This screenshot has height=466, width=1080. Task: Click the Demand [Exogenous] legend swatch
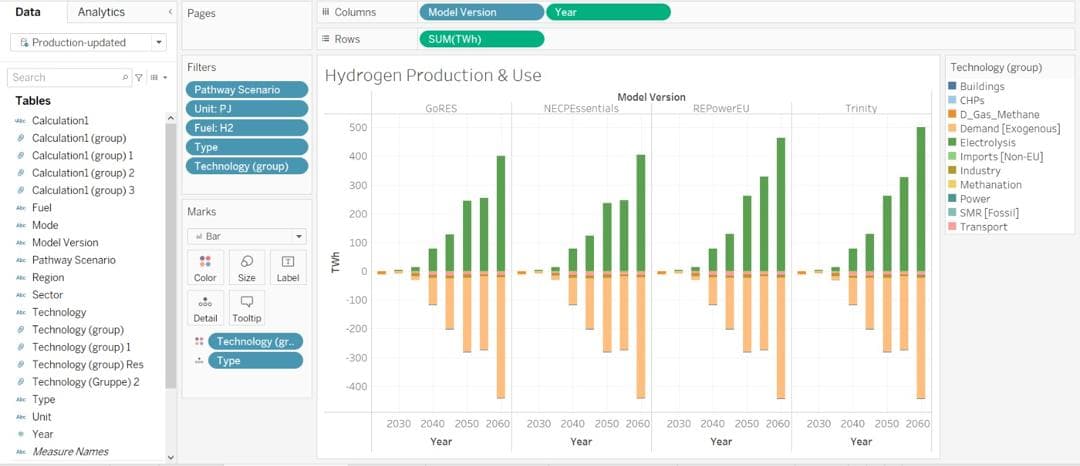(x=952, y=129)
